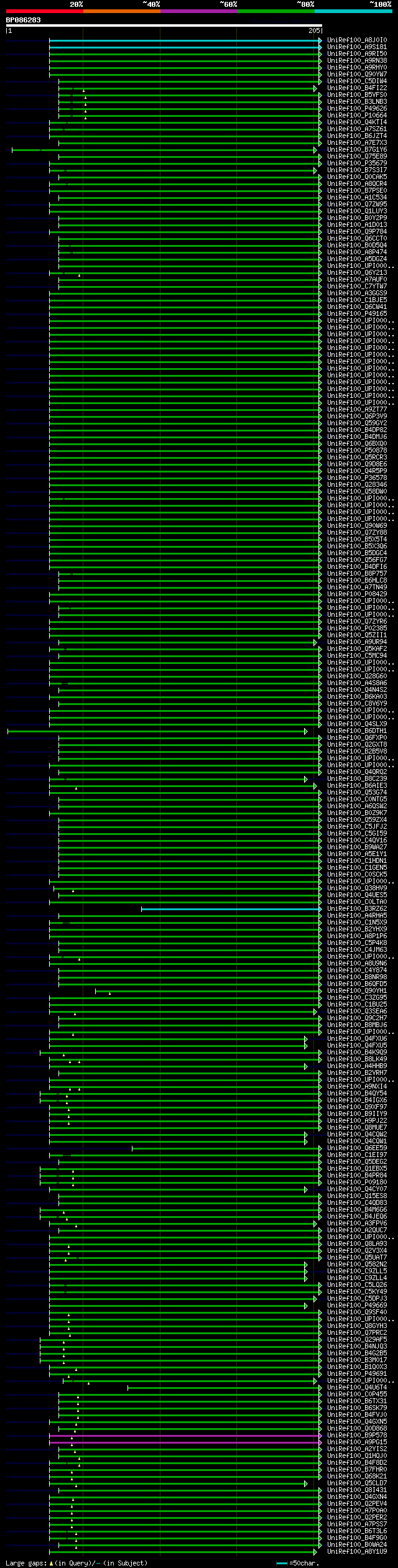Click the green alignment bar of B6DTH1
Viewport: 398px width, 1568px height.
point(156,732)
